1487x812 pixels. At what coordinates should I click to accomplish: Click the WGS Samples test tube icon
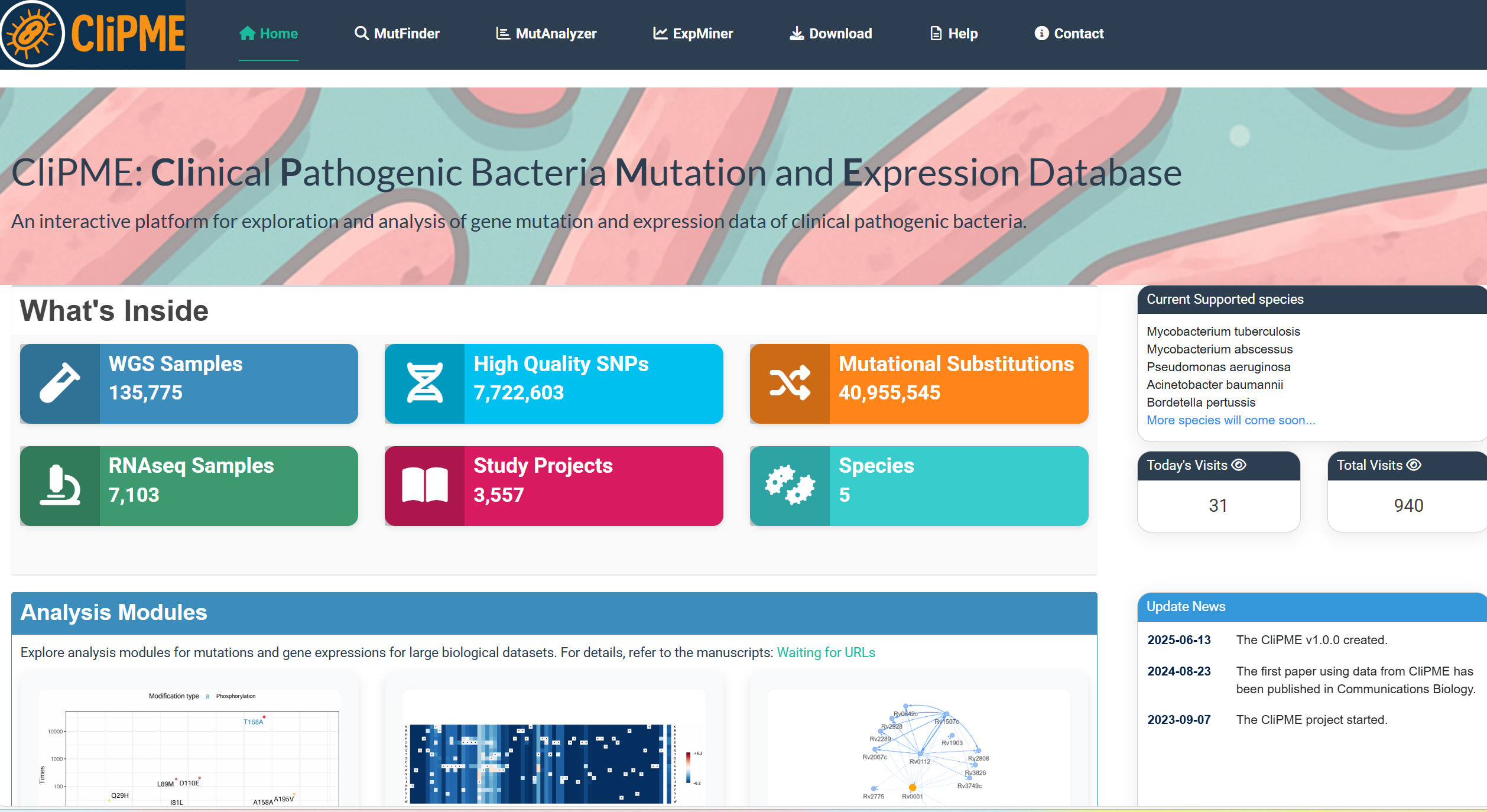coord(60,384)
